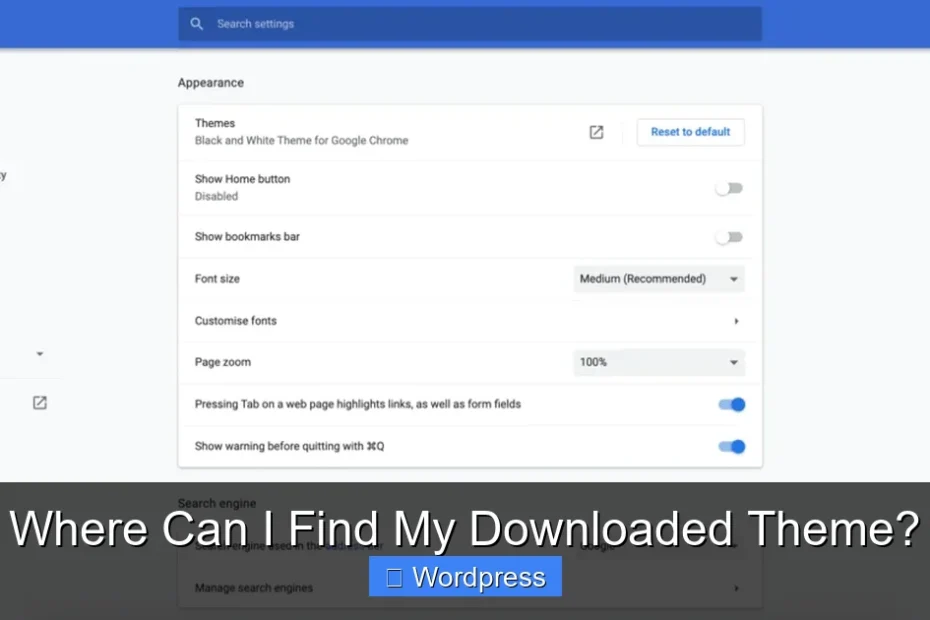Open the Font size dropdown showing Medium (Recommended)
Screen dimensions: 930x620
tap(658, 279)
